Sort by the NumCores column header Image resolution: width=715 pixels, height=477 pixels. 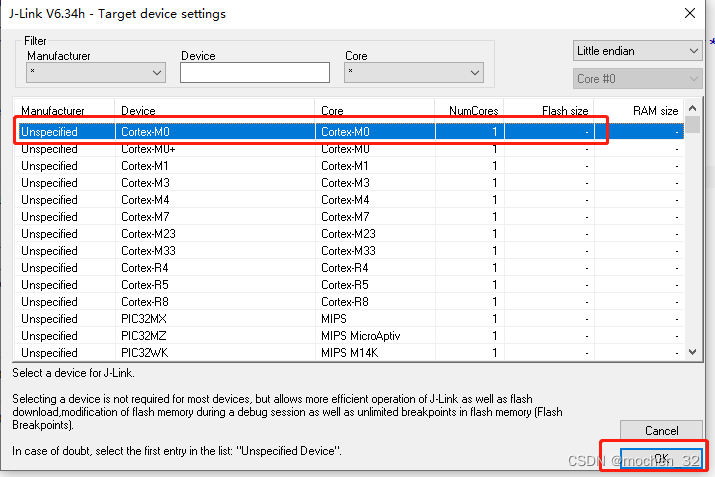[x=469, y=111]
